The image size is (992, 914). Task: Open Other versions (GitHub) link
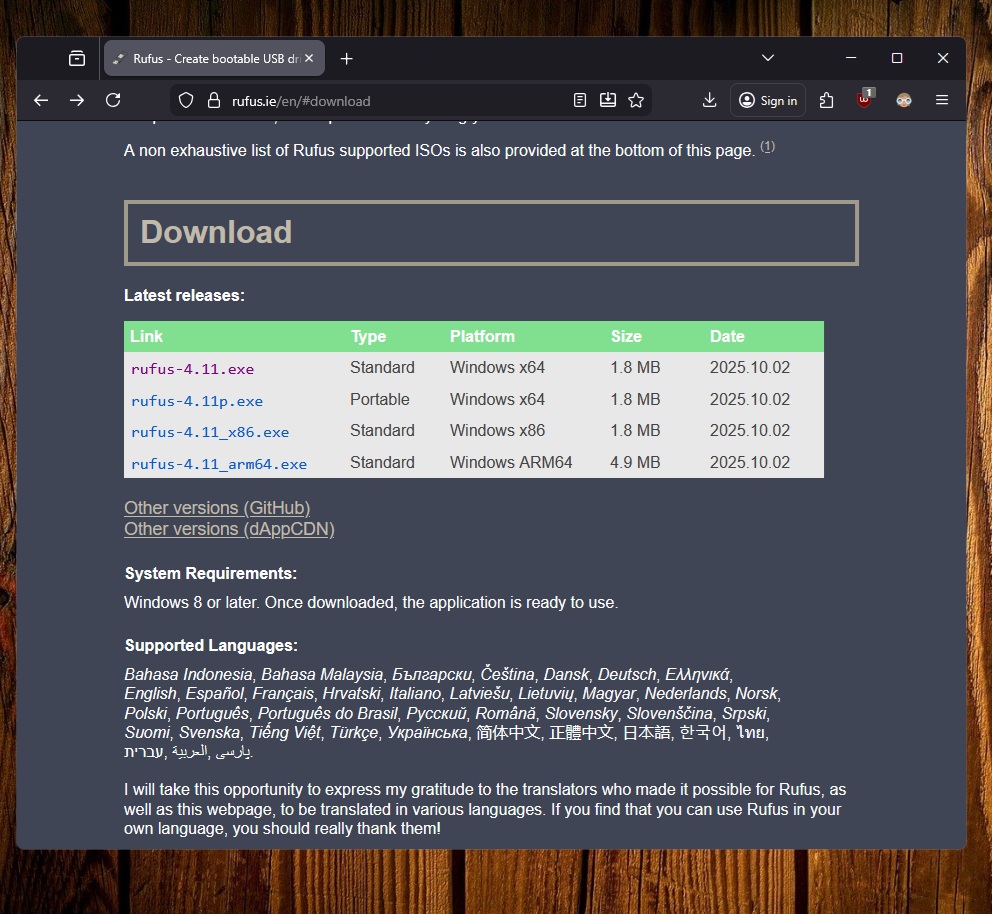coord(217,508)
